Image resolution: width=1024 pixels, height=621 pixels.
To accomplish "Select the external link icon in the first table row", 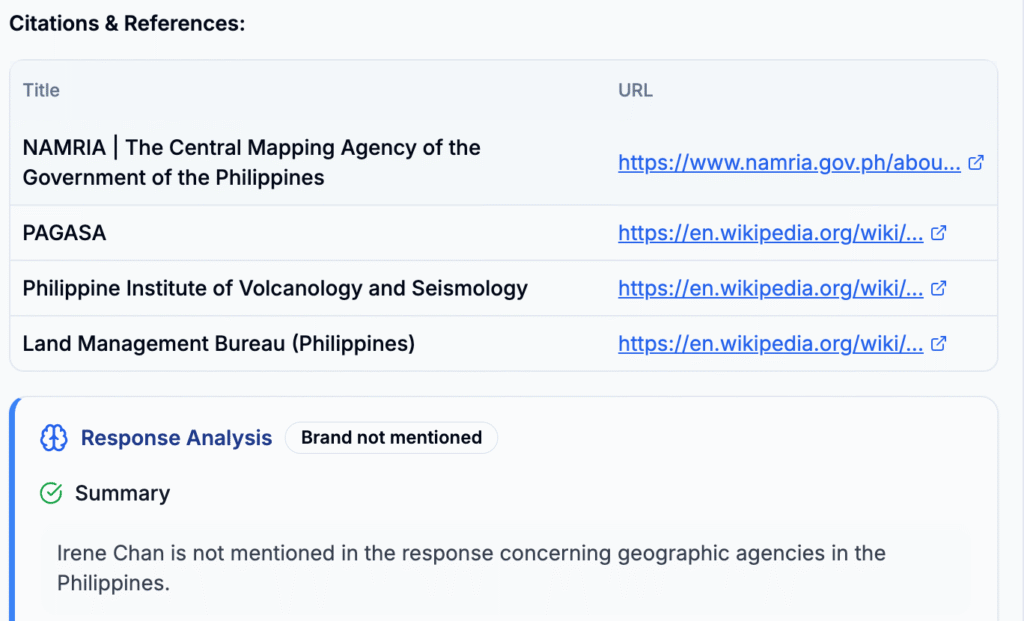I will [976, 162].
